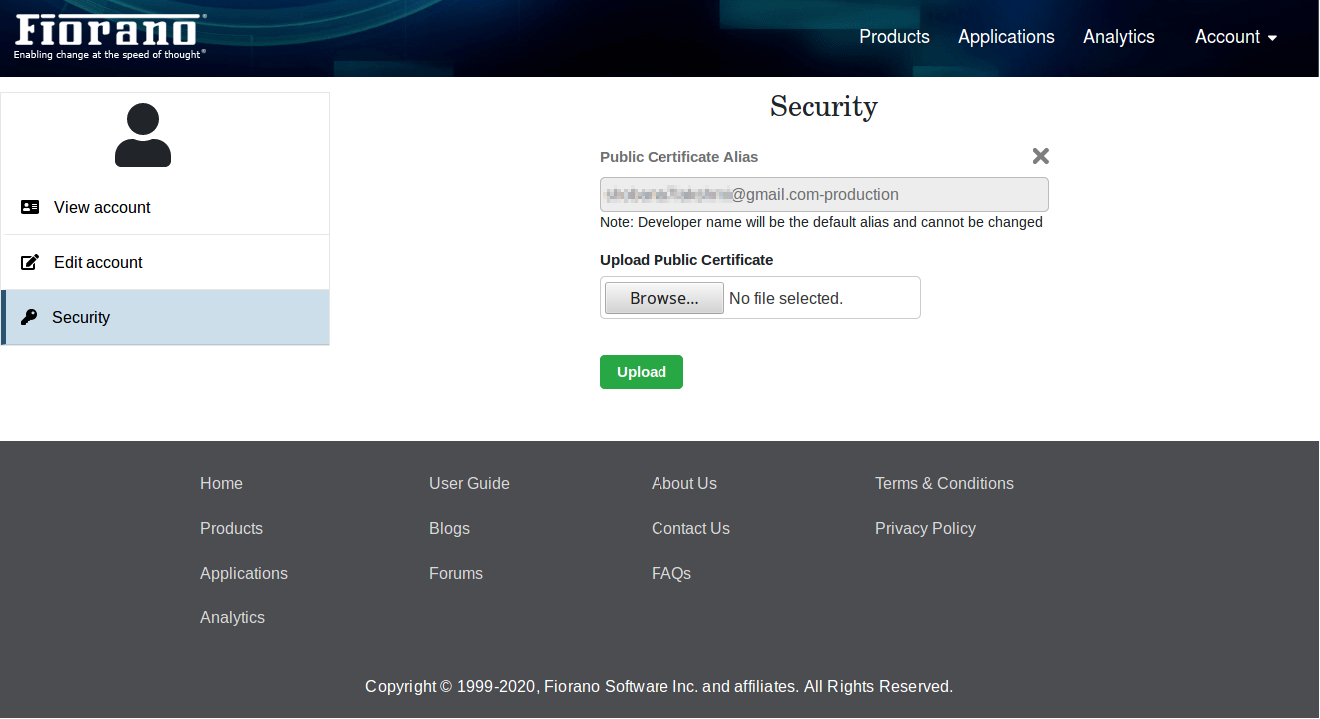This screenshot has width=1320, height=719.
Task: Click the Public Certificate Alias field
Action: click(824, 195)
